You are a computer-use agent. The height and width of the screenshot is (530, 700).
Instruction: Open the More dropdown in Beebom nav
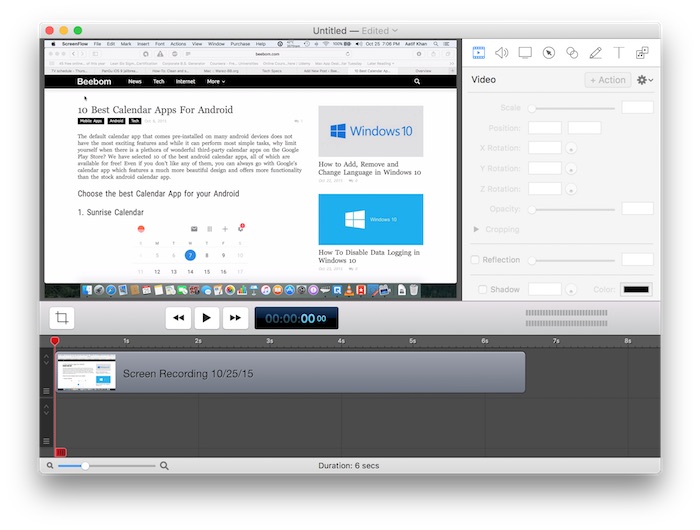point(216,81)
